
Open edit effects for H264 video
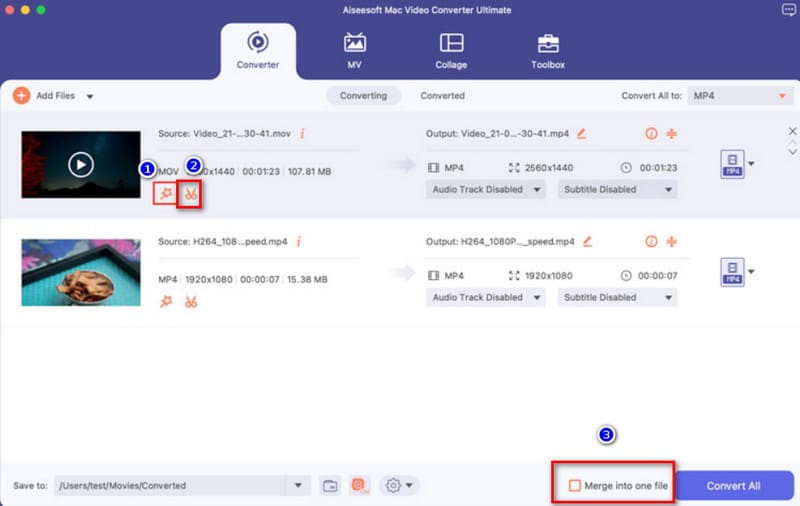point(166,301)
